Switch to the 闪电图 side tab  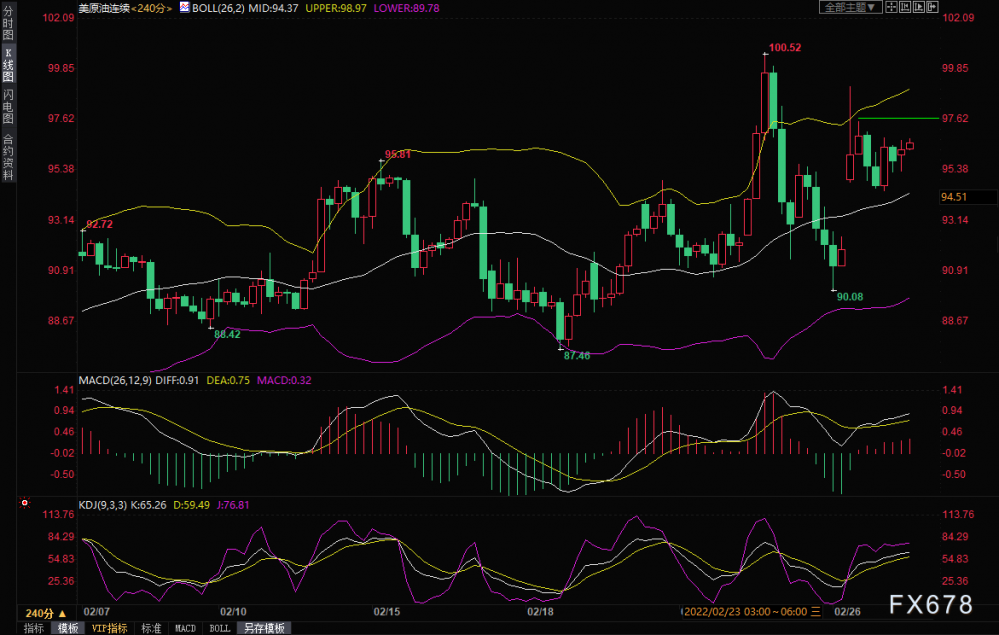tap(8, 106)
